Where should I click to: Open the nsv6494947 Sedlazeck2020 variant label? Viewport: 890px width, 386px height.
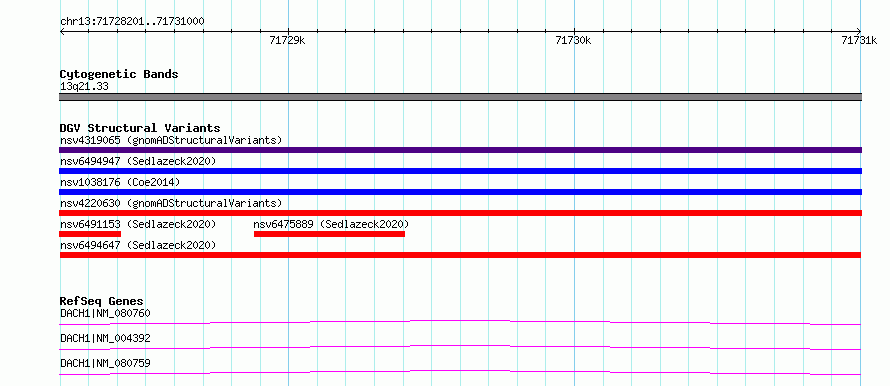(138, 161)
